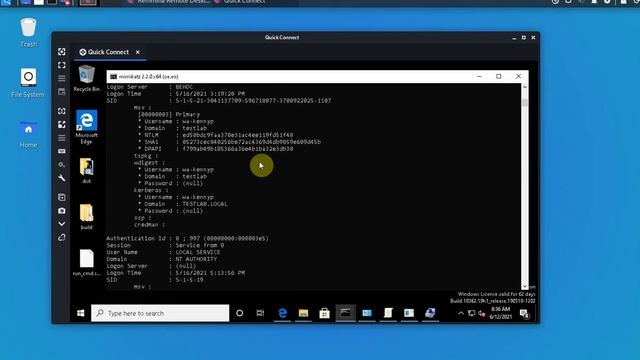
Task: Click 'Windows License valid for 62 days' text
Action: (496, 294)
